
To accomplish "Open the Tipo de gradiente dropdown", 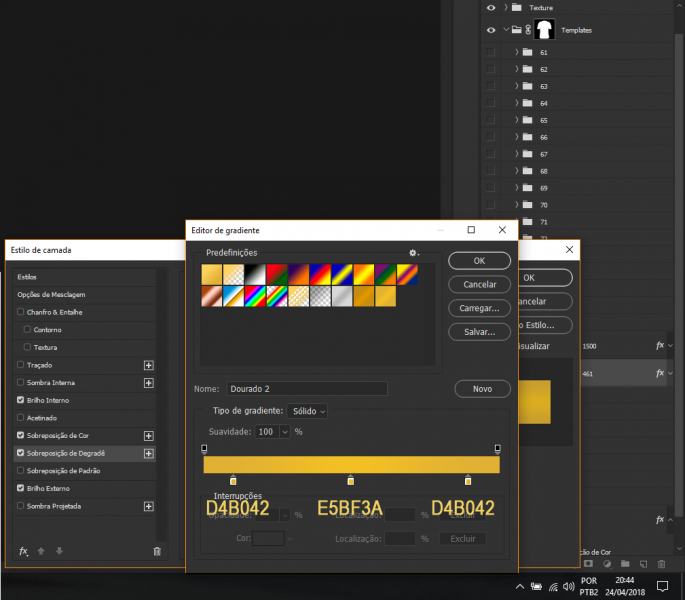I will 307,411.
